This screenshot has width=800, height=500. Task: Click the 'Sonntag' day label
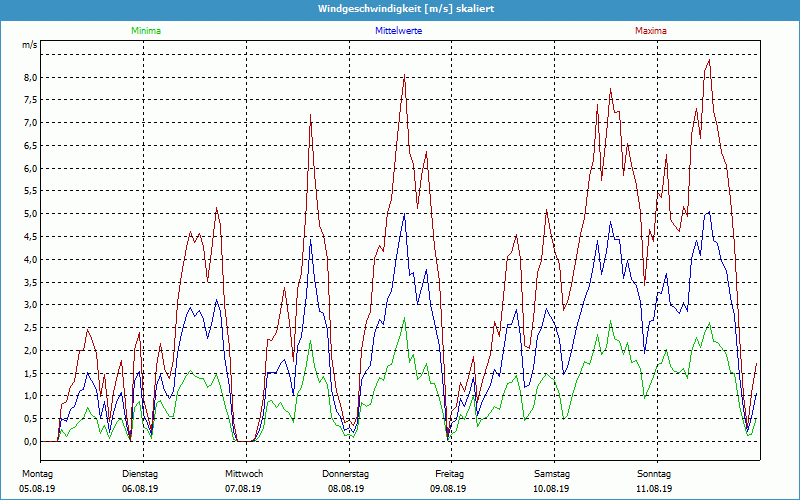pos(654,474)
